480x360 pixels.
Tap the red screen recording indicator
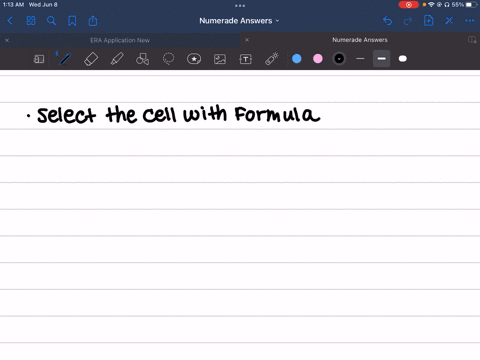(x=409, y=5)
